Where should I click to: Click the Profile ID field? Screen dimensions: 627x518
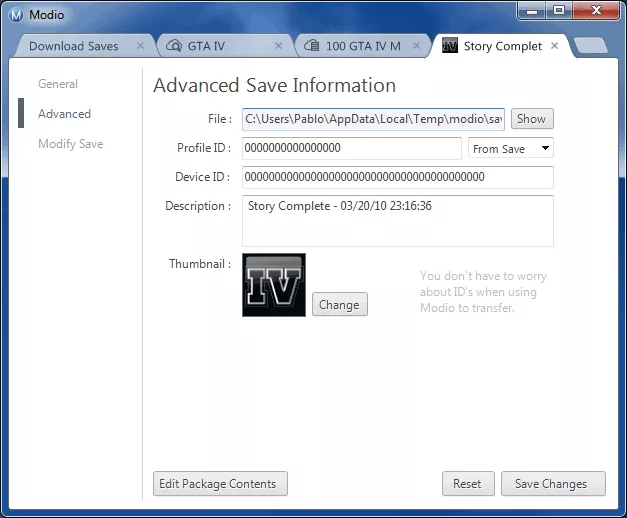[351, 148]
